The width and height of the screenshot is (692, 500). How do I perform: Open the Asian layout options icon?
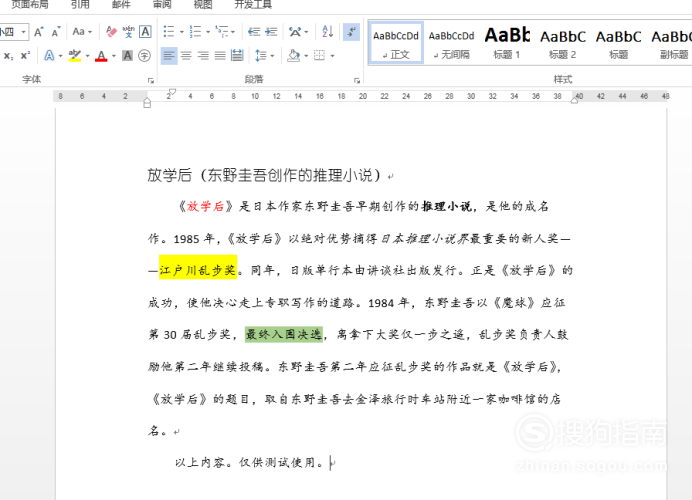click(294, 32)
